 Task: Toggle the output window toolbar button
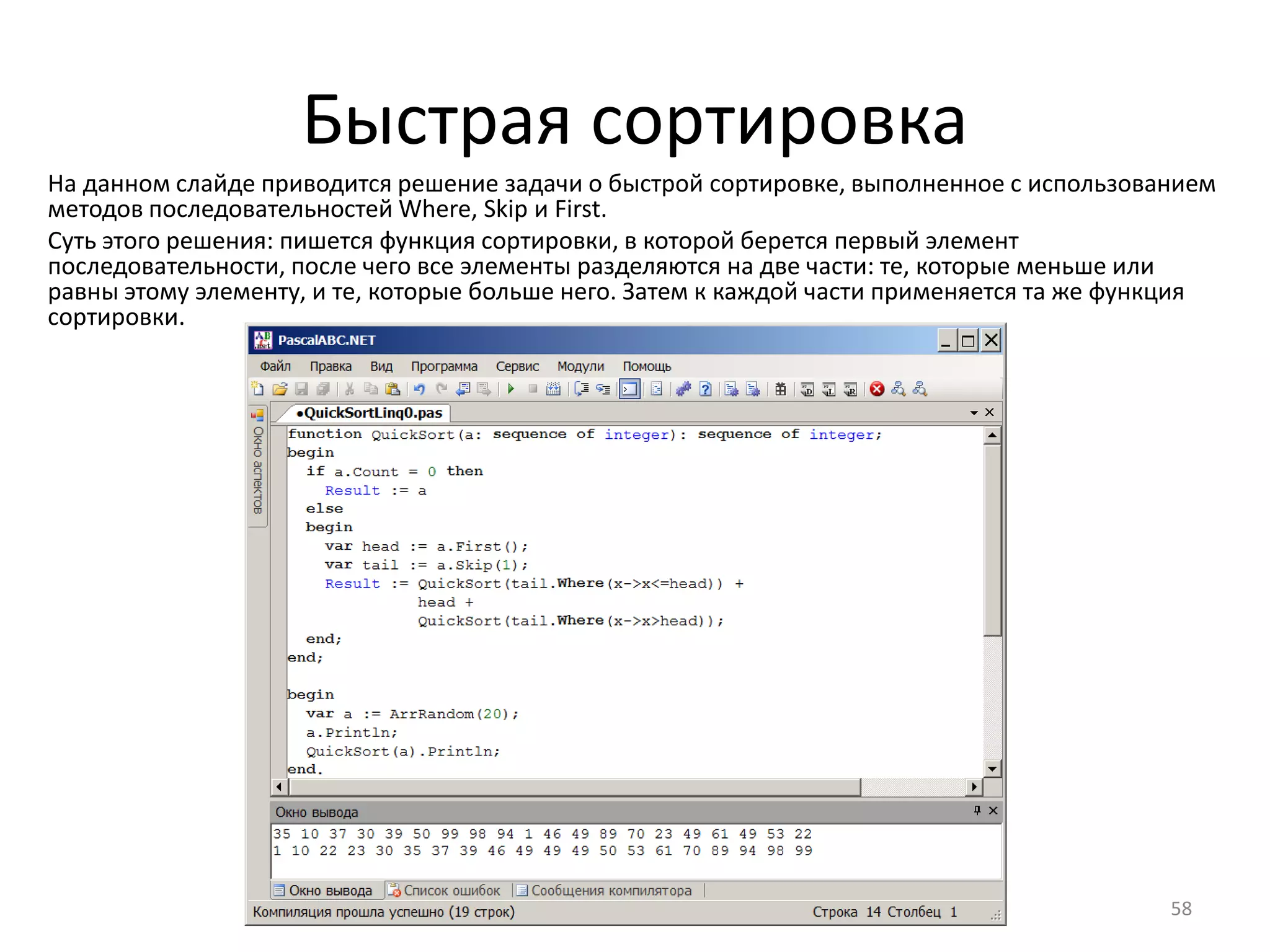(x=629, y=389)
